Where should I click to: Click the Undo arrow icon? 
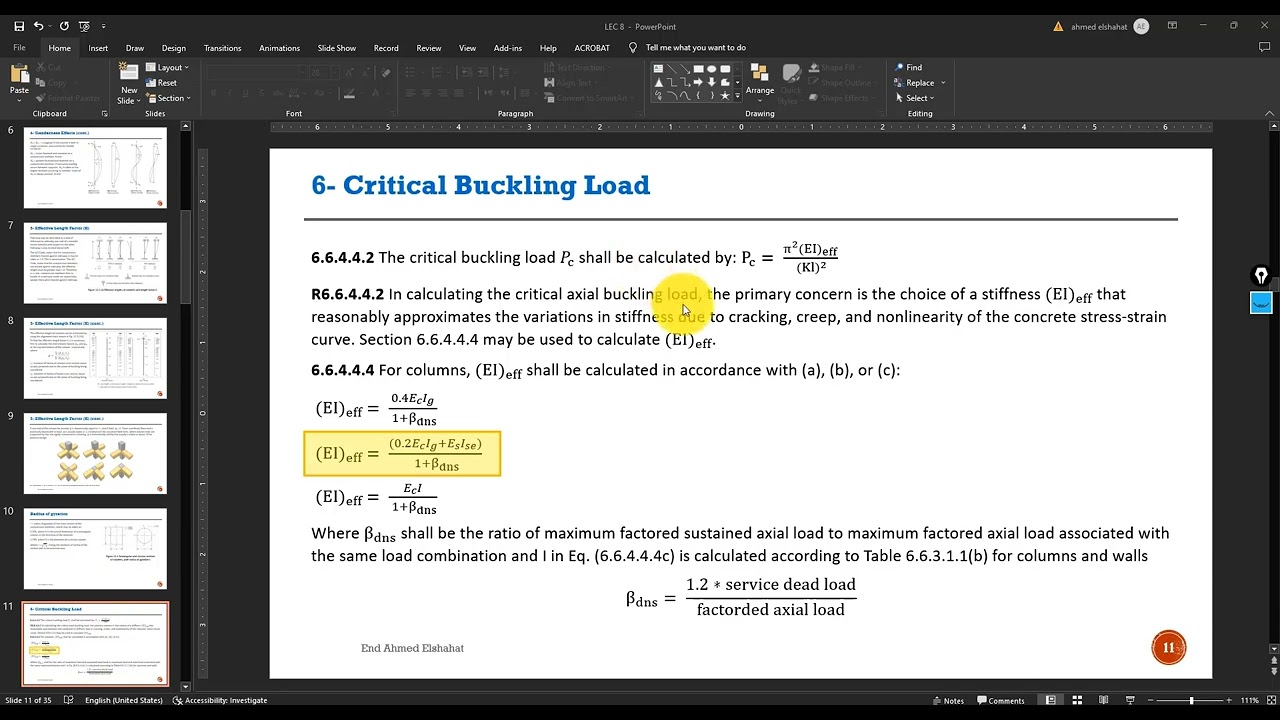pos(38,26)
